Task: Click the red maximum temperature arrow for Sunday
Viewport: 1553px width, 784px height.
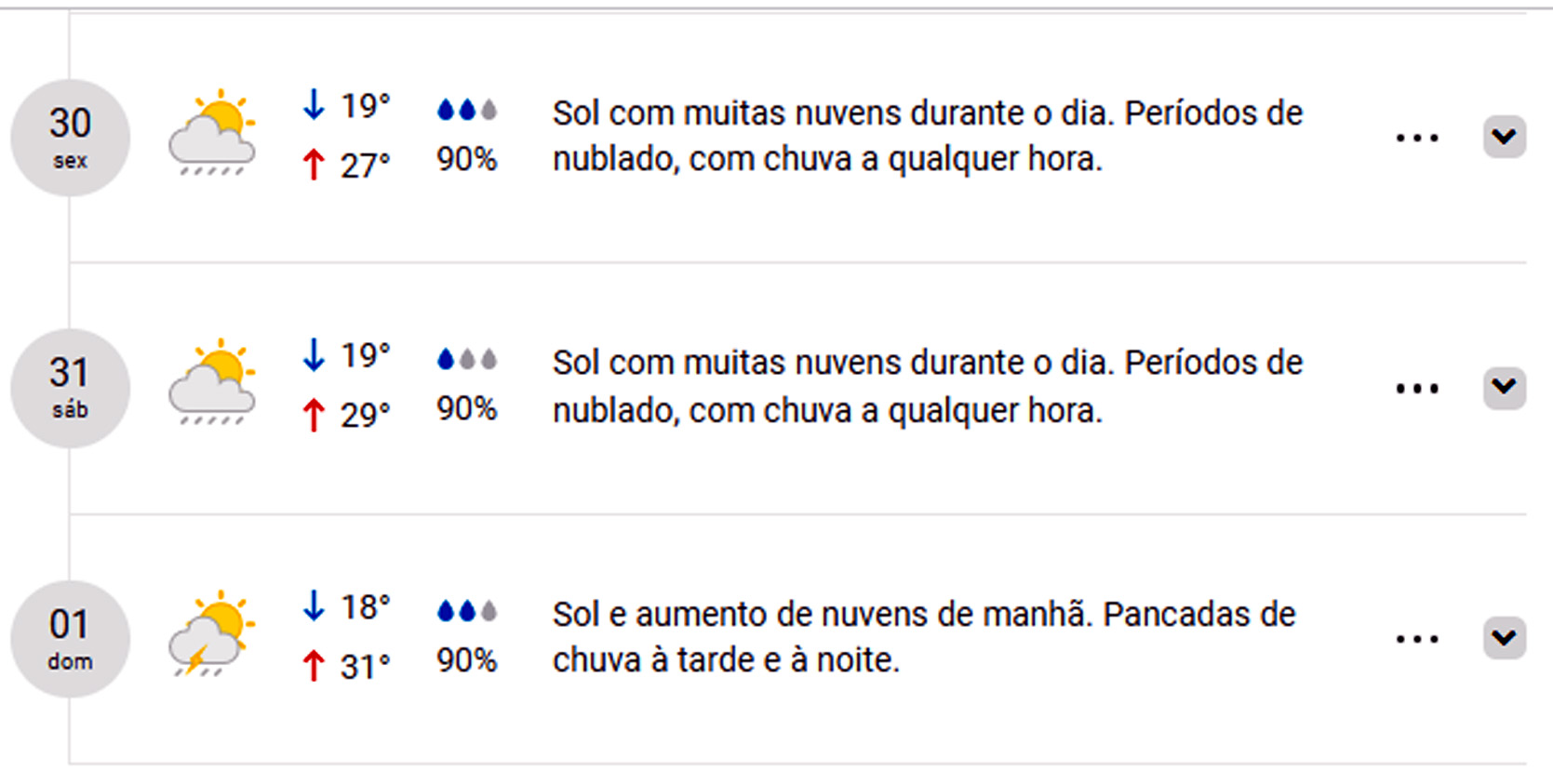Action: point(314,665)
